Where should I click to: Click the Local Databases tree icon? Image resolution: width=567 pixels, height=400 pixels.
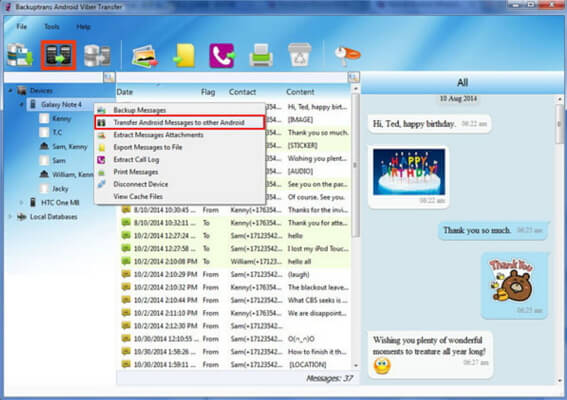22,217
